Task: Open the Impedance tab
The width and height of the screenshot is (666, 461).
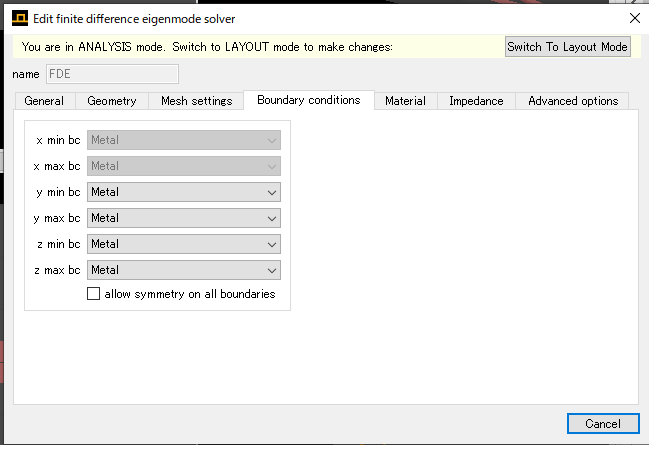Action: point(476,101)
